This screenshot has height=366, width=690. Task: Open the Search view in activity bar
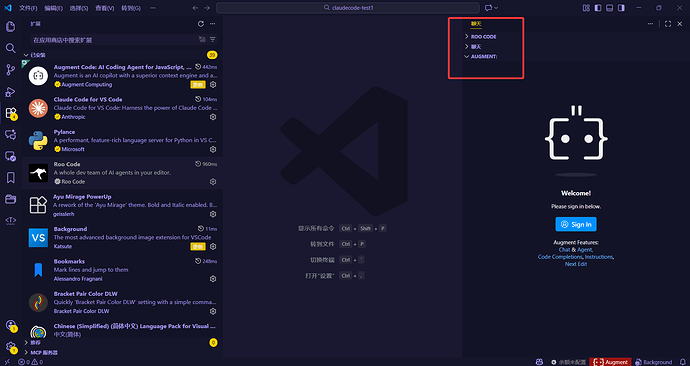tap(10, 48)
